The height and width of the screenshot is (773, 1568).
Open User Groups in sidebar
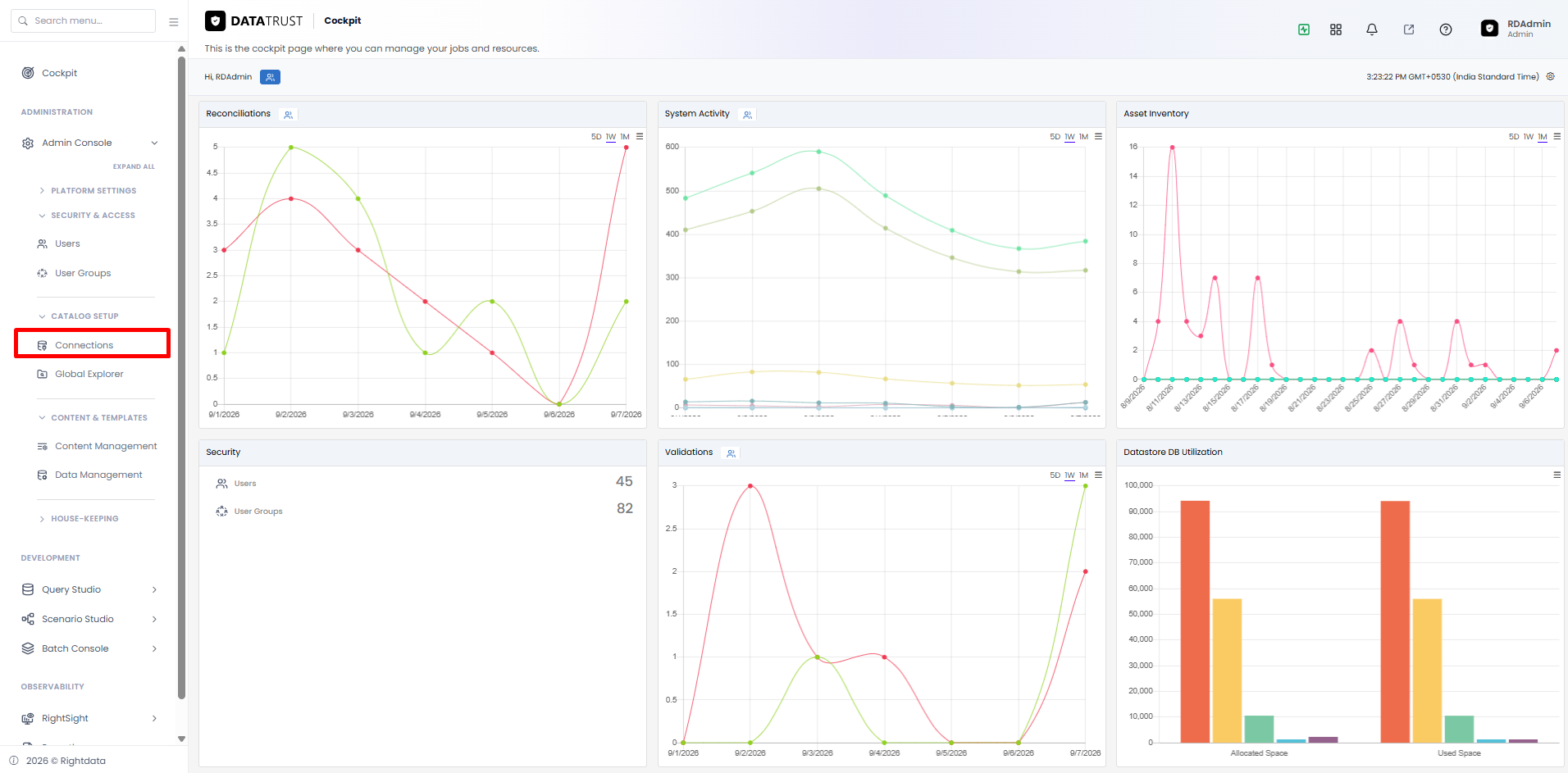[74, 274]
